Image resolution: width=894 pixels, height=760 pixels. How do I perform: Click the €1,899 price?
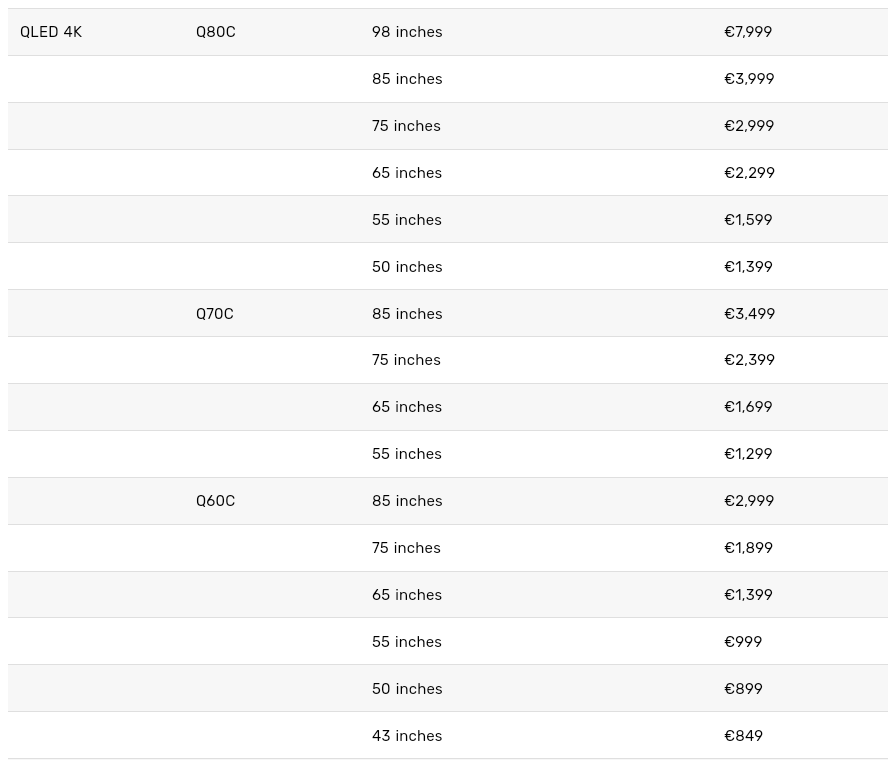[x=748, y=548]
